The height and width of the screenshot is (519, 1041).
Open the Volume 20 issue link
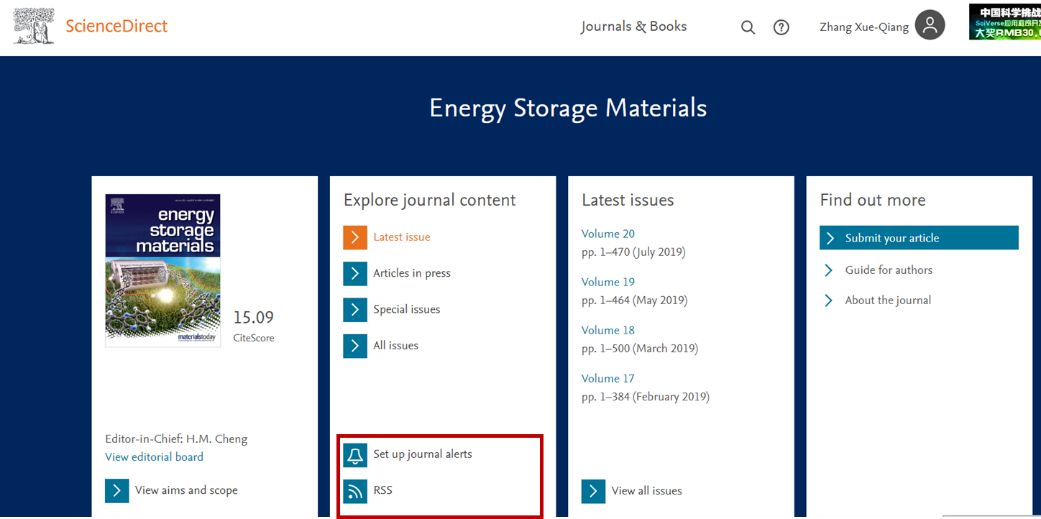coord(608,234)
